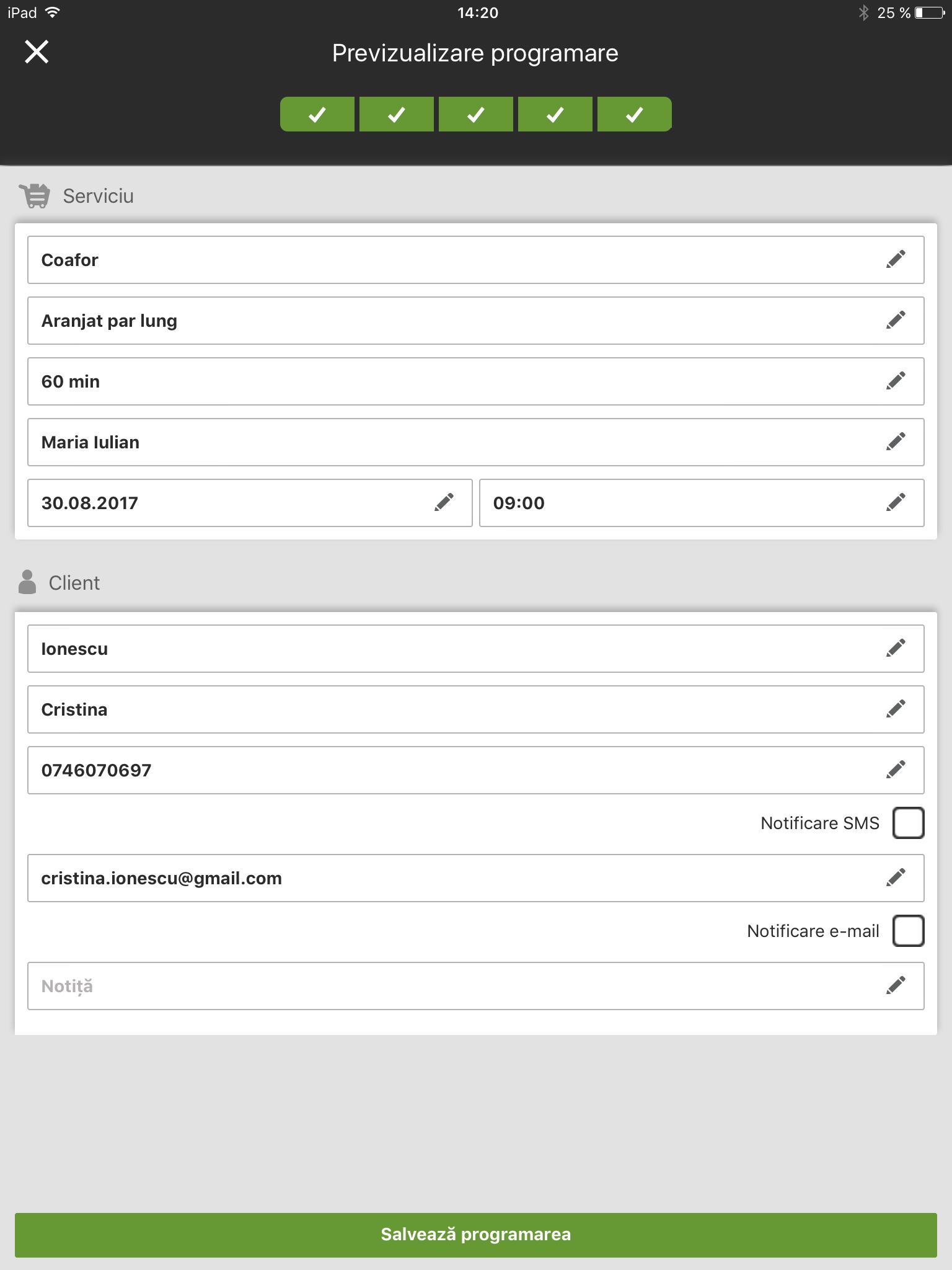Edit Aranjat par lung via pencil icon
The width and height of the screenshot is (952, 1270).
click(896, 320)
